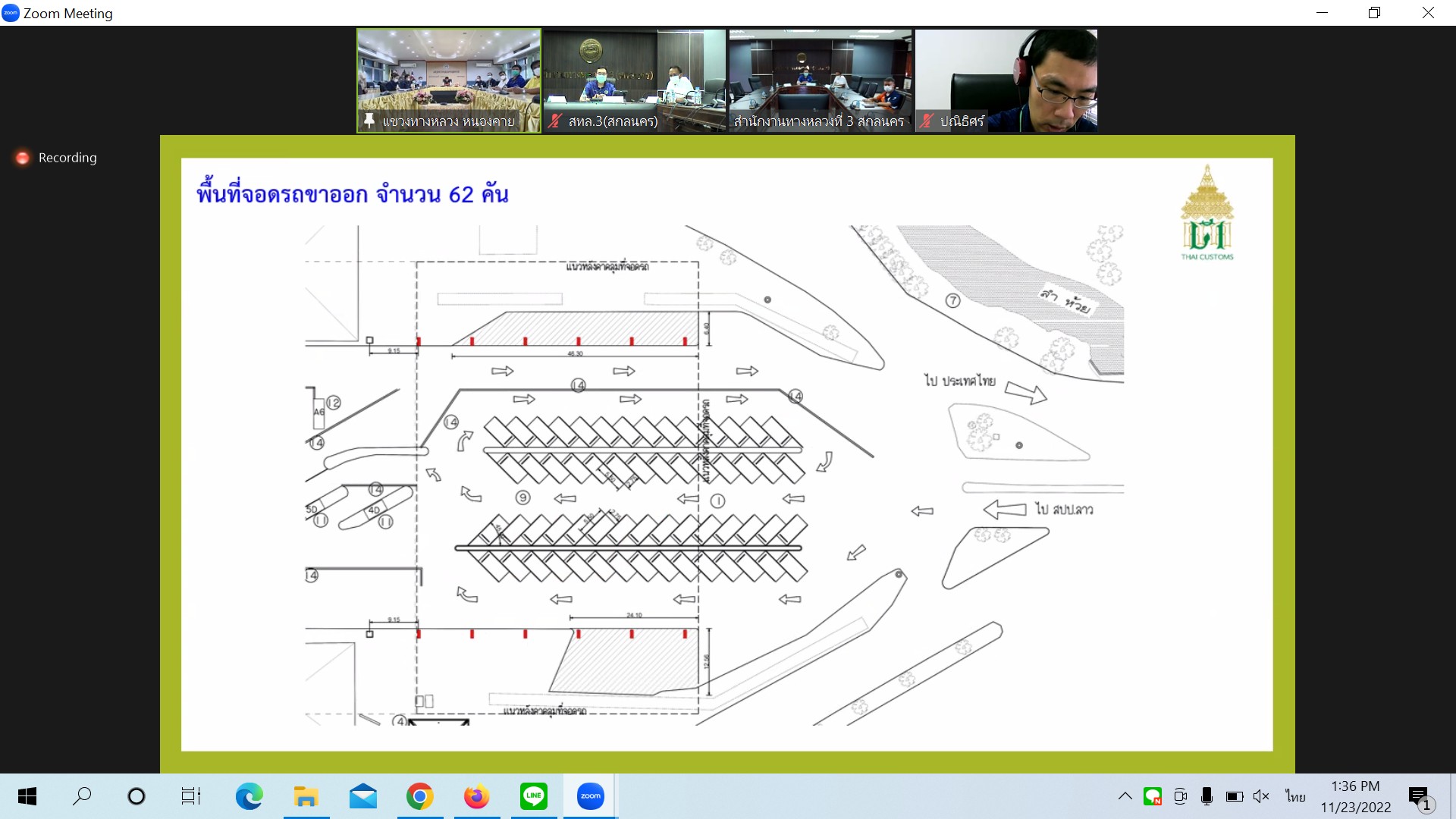Open Firefox from the taskbar
The width and height of the screenshot is (1456, 819).
(x=476, y=796)
